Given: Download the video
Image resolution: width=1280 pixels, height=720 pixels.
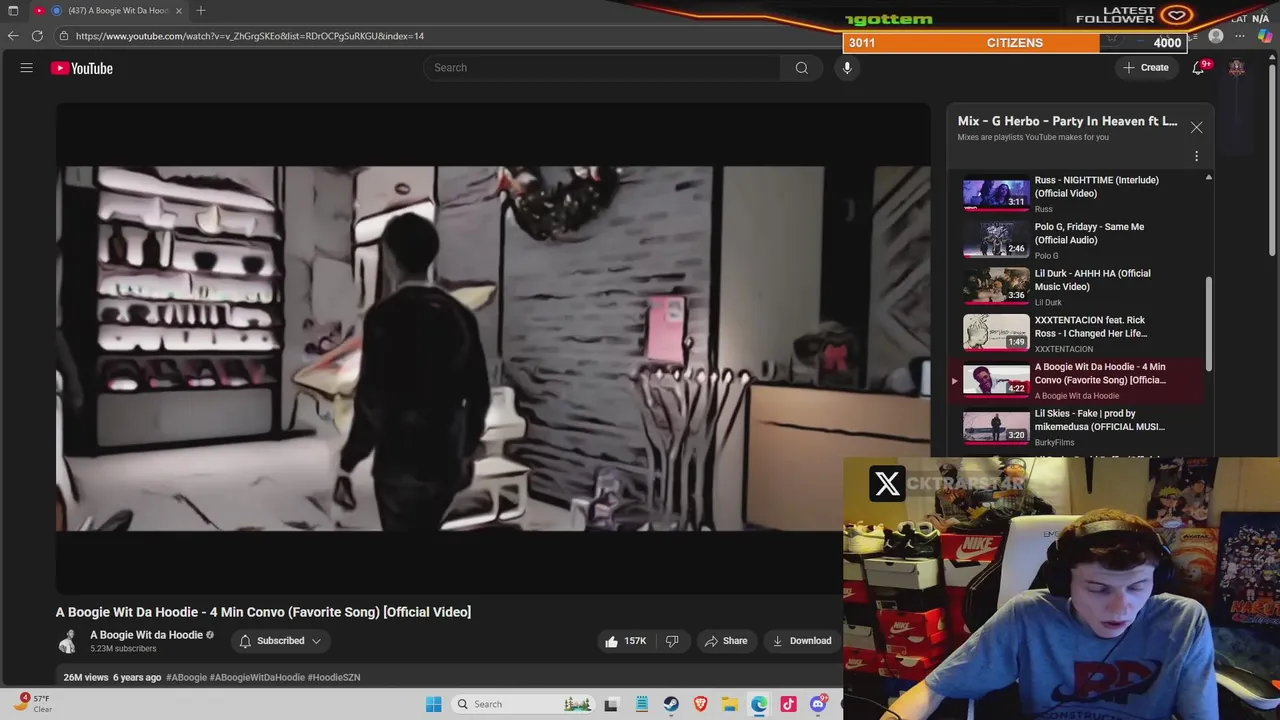Looking at the screenshot, I should [x=801, y=641].
